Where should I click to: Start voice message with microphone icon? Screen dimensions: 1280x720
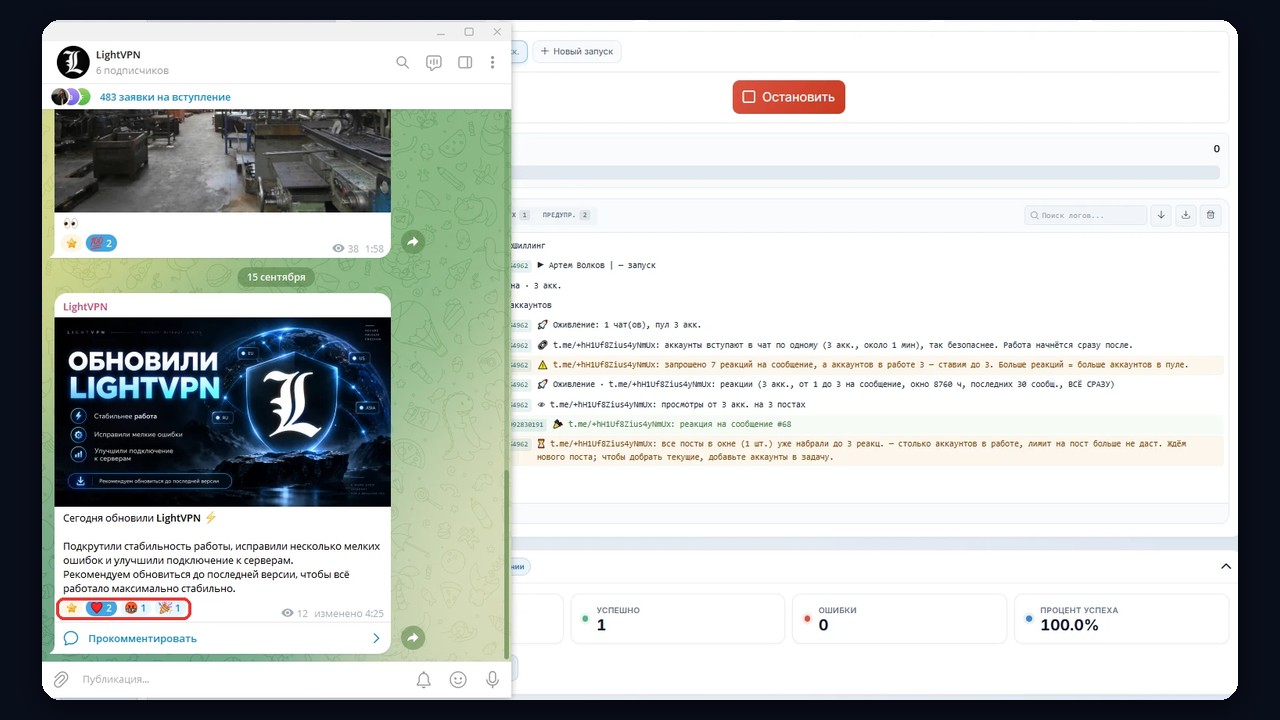tap(492, 679)
